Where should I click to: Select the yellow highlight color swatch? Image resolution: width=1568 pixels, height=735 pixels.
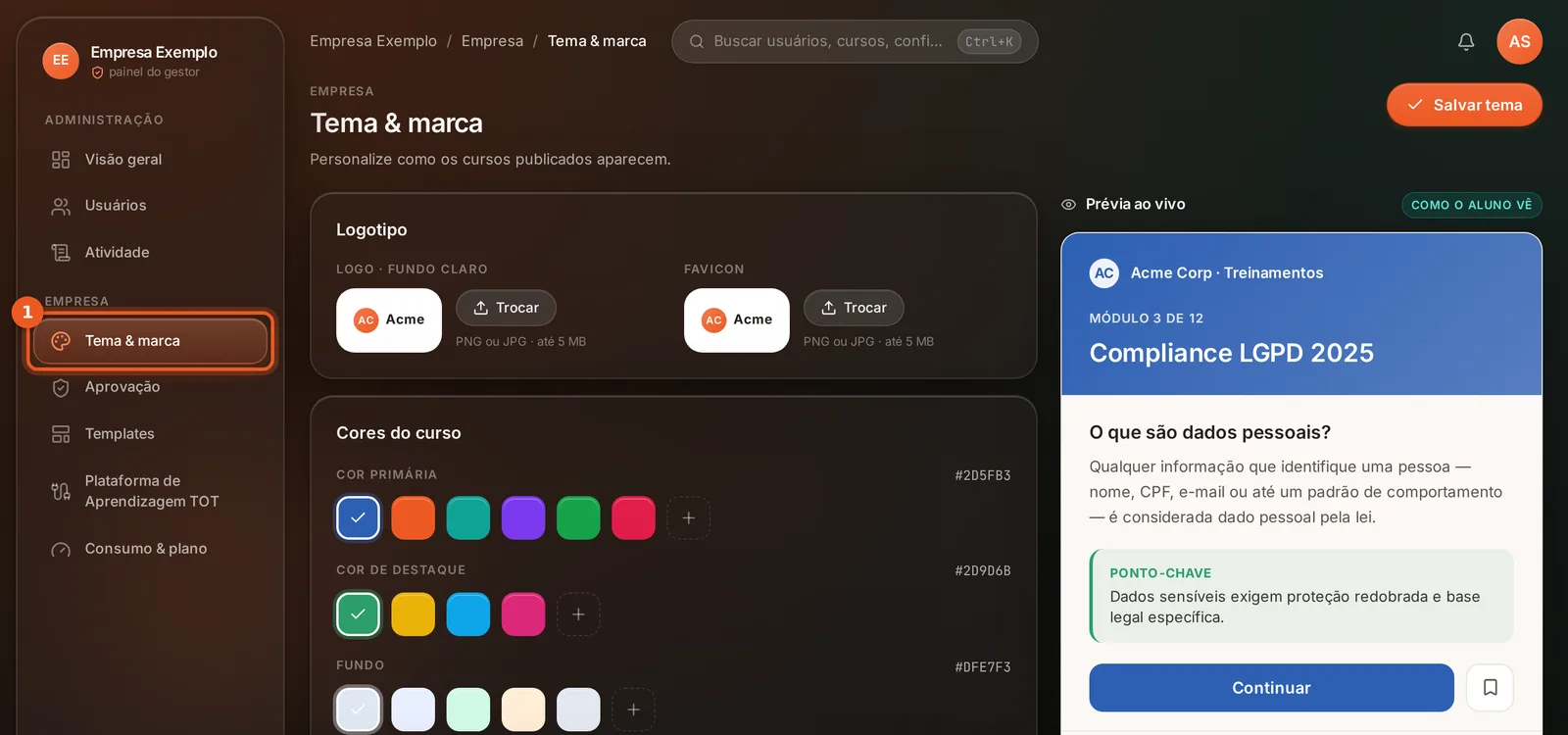point(413,614)
